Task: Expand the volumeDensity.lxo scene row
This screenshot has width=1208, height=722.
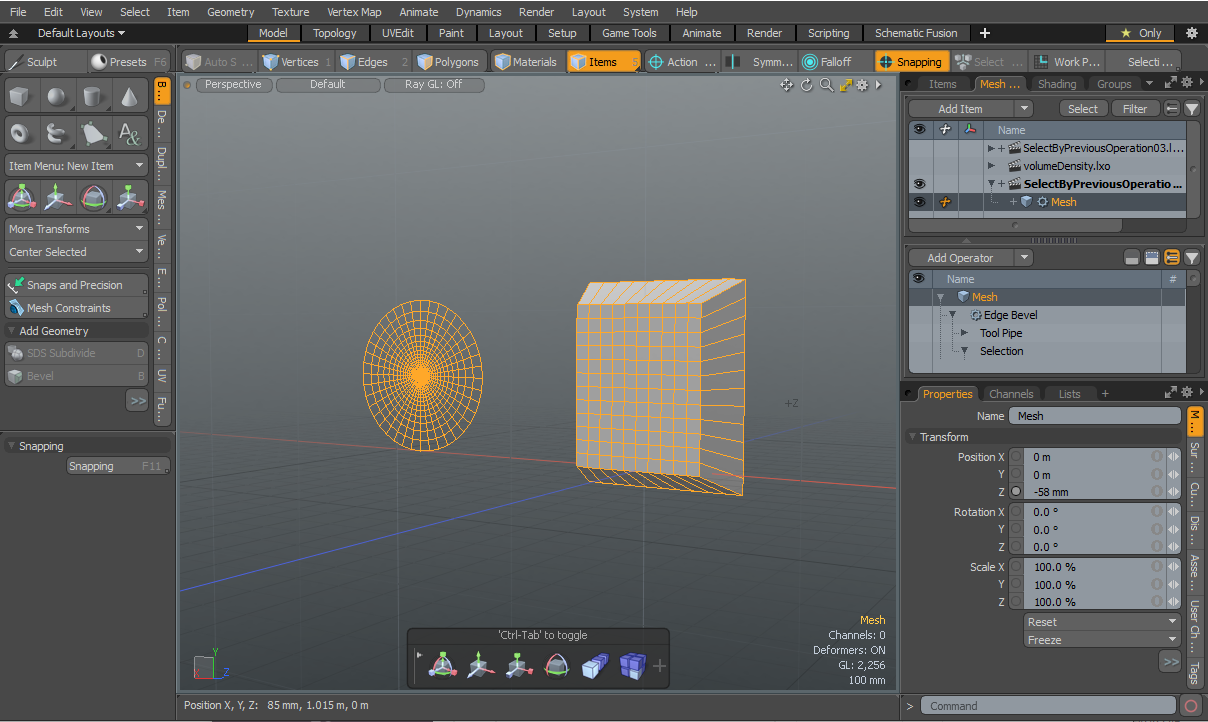Action: 991,166
